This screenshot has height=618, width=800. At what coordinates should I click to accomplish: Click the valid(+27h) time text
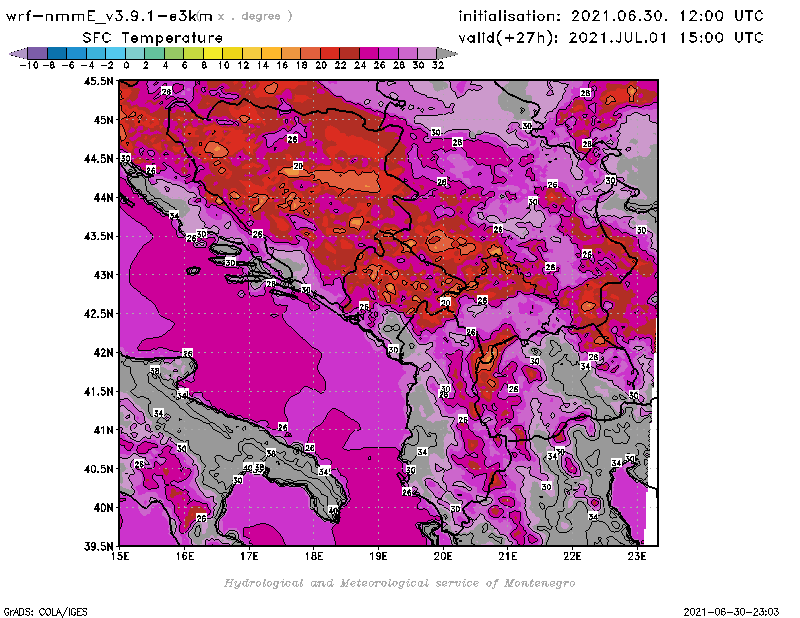[x=611, y=38]
